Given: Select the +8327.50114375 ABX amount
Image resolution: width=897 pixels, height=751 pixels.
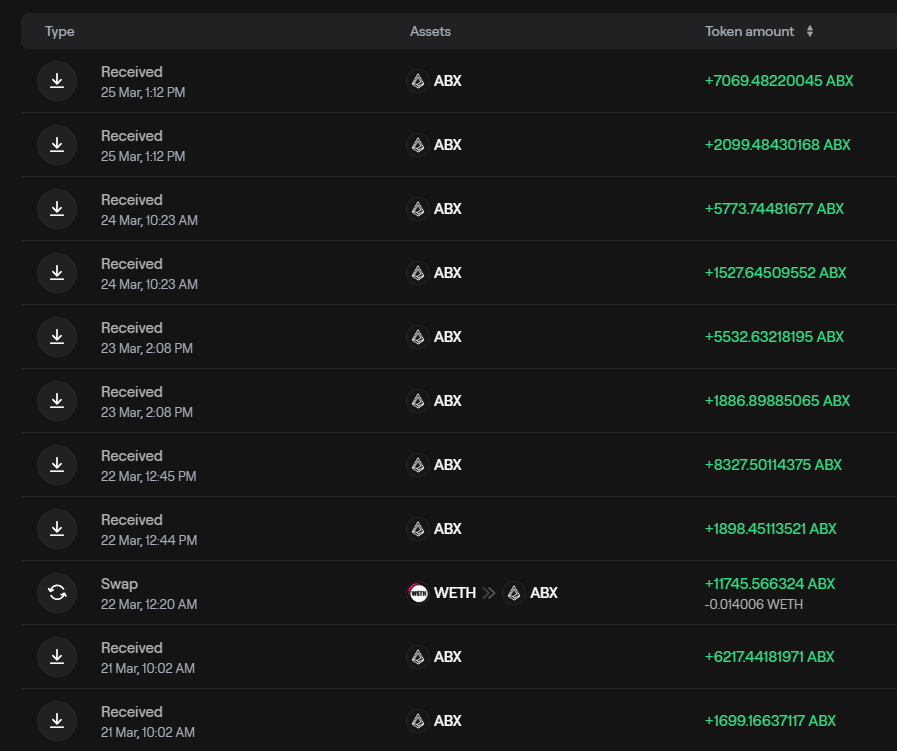Looking at the screenshot, I should coord(773,465).
